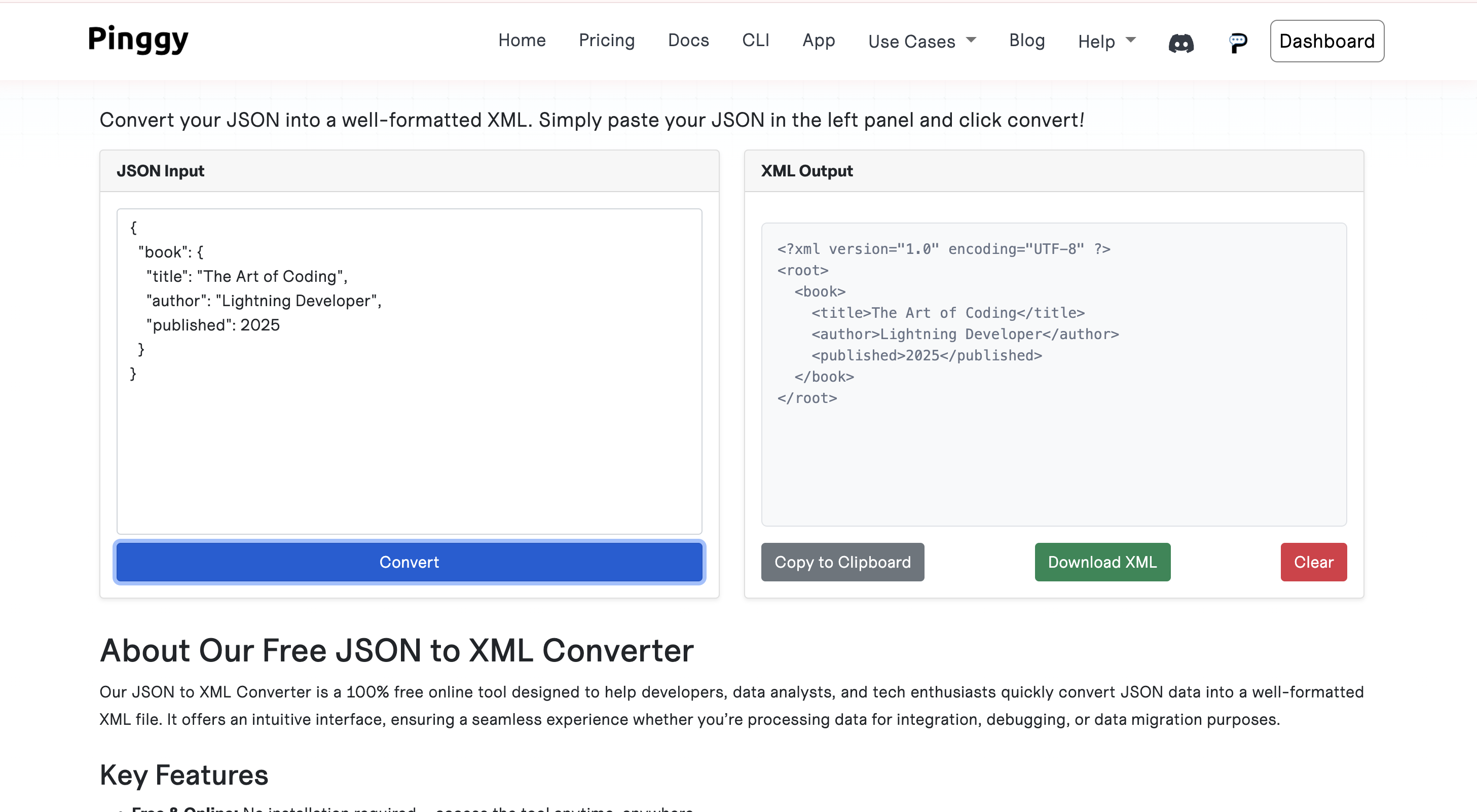
Task: Open the Discord icon link
Action: (1181, 43)
